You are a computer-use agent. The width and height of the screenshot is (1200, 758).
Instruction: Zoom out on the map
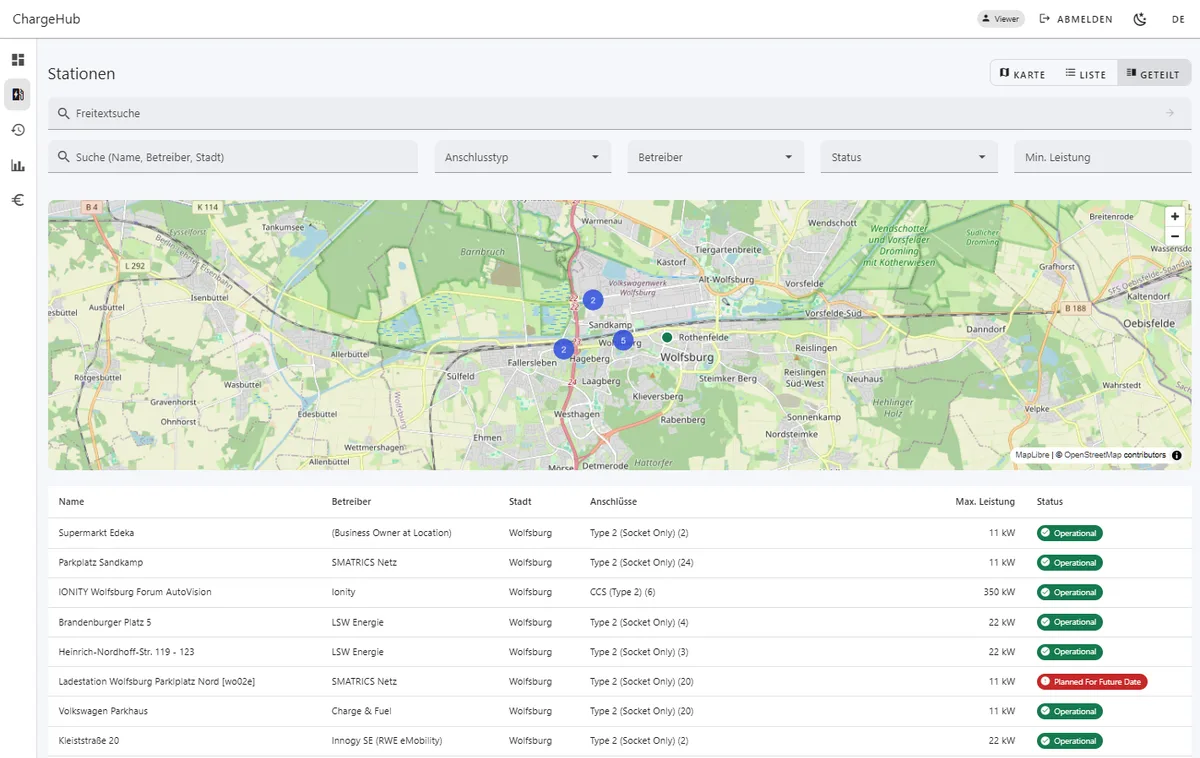point(1175,236)
